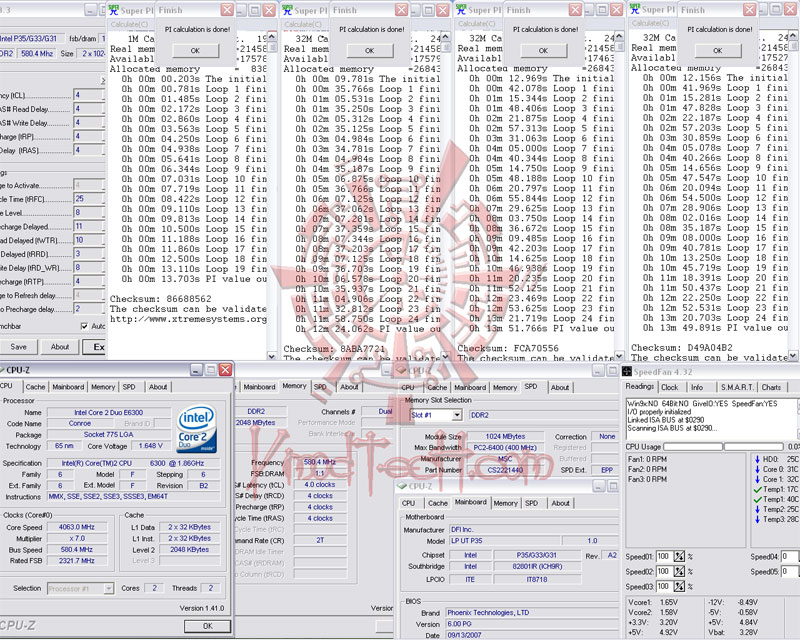Open the Slot #1 dropdown in CPU-Z SPD
This screenshot has width=800, height=640.
pyautogui.click(x=457, y=415)
